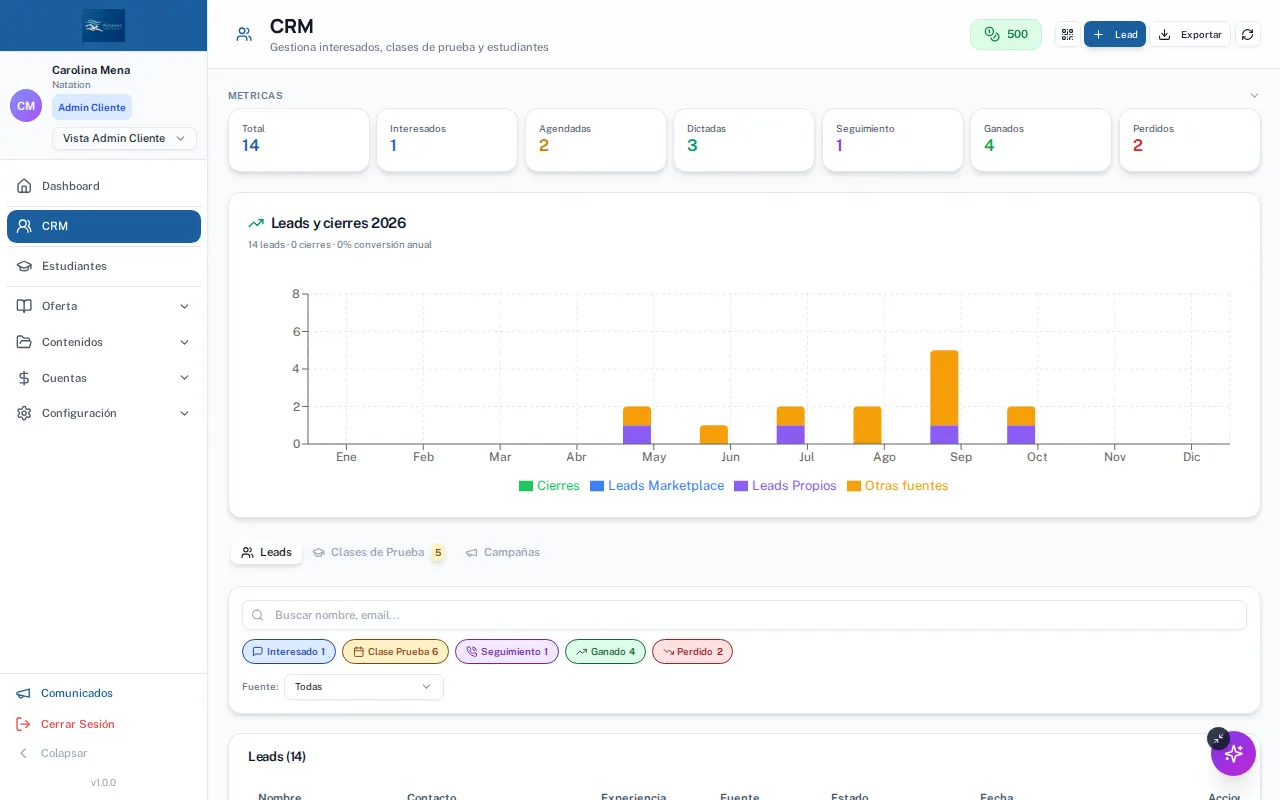The image size is (1280, 800).
Task: Select CRM in the sidebar
Action: [104, 226]
